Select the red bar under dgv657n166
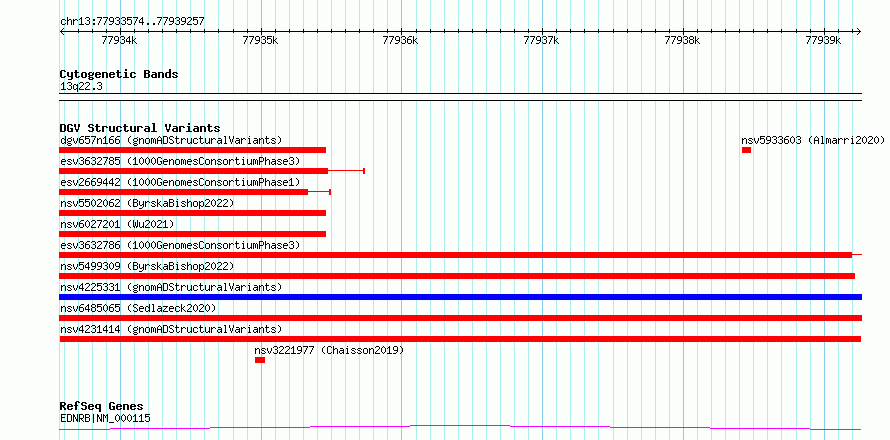Viewport: 890px width, 440px height. [193, 150]
